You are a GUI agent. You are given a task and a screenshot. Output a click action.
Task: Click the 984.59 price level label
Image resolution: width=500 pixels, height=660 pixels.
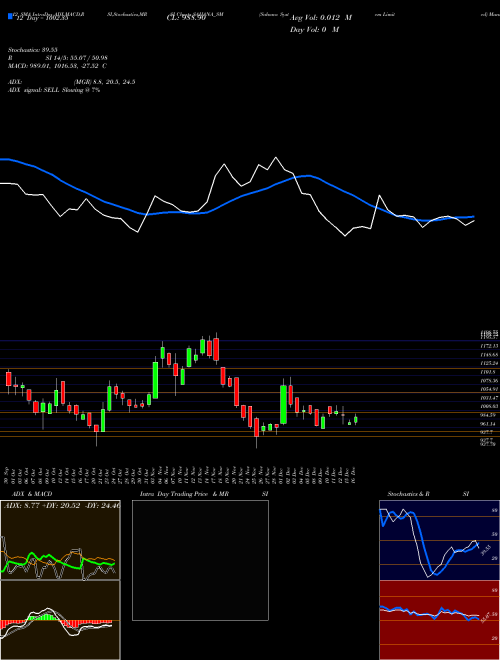tap(489, 415)
